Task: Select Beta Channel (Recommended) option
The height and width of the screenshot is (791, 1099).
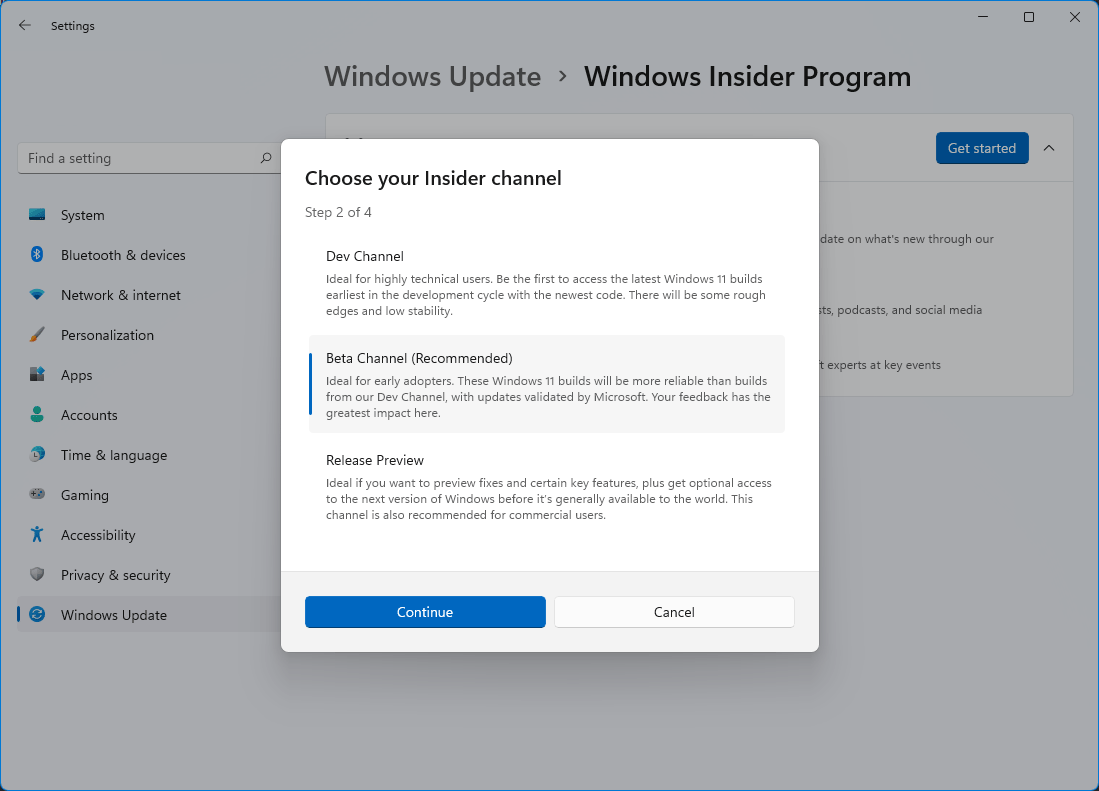Action: [546, 384]
